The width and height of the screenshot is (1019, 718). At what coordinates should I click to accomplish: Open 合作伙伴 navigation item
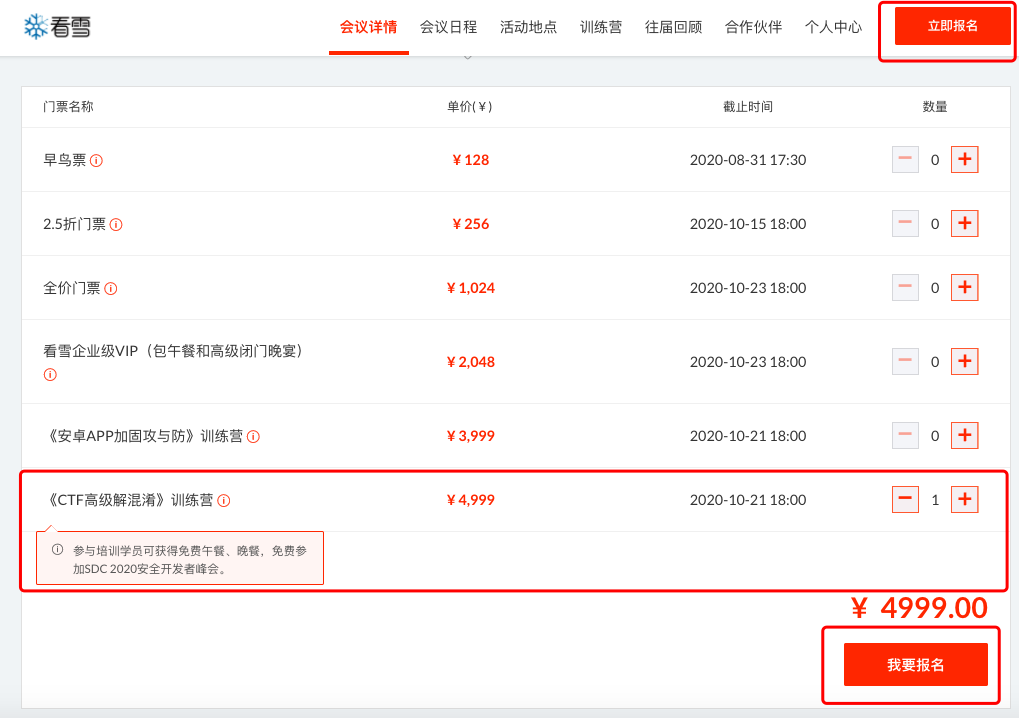753,27
